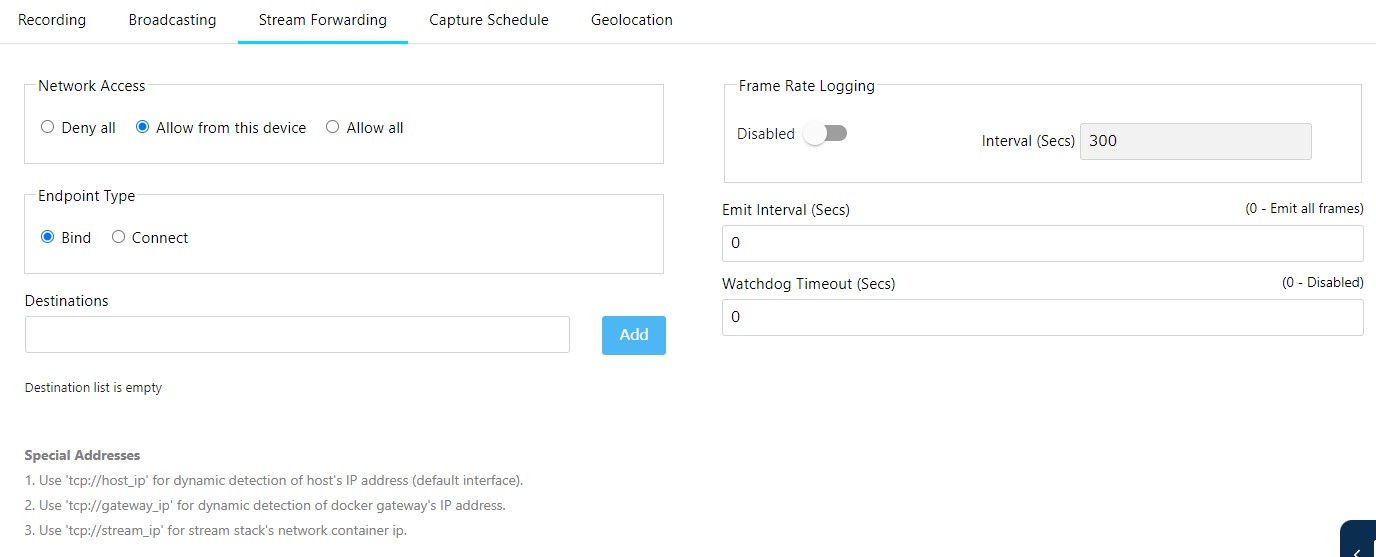The width and height of the screenshot is (1376, 557).
Task: Open the Recording tab
Action: (x=52, y=20)
